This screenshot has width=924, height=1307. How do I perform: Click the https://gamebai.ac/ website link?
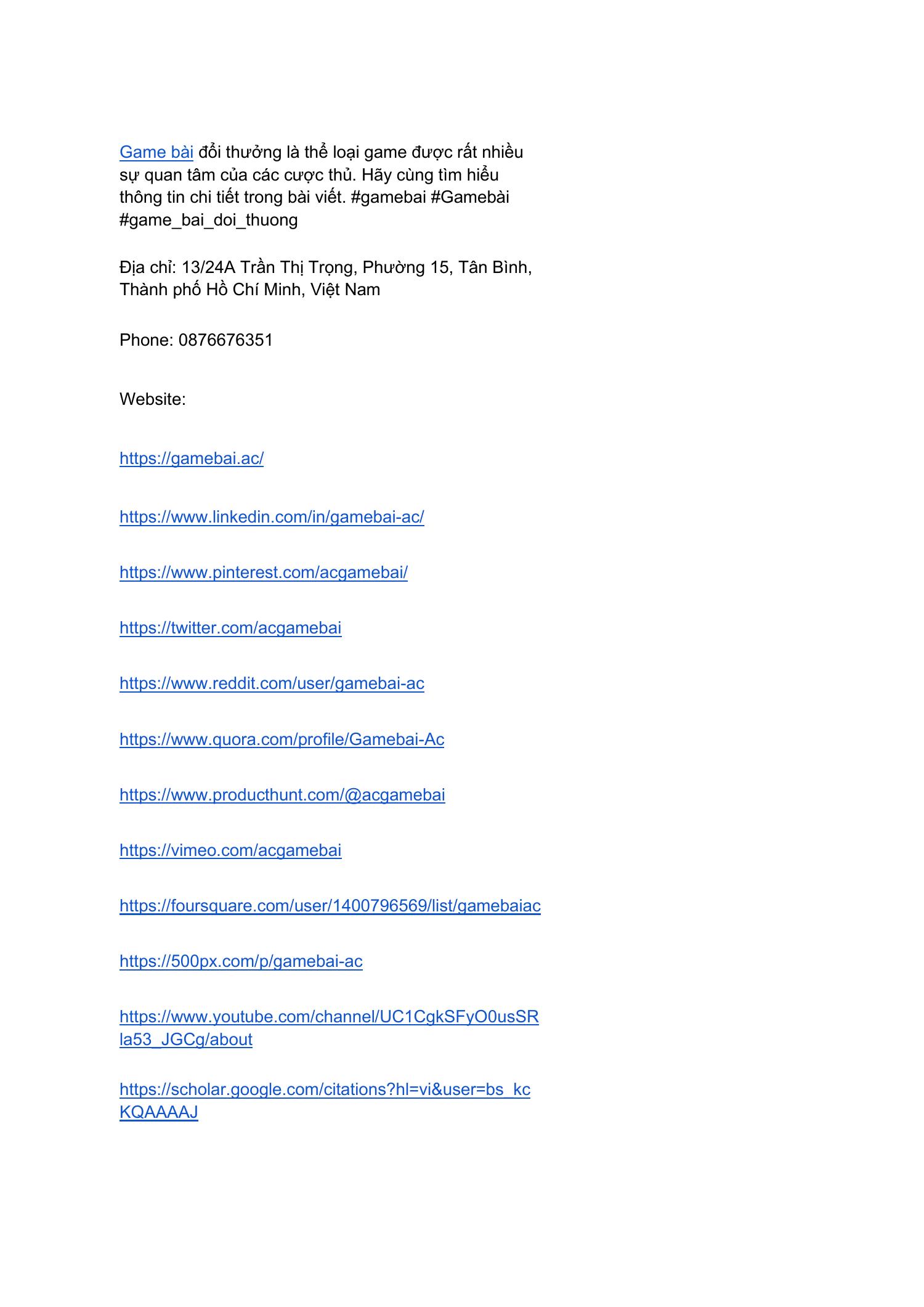tap(192, 458)
